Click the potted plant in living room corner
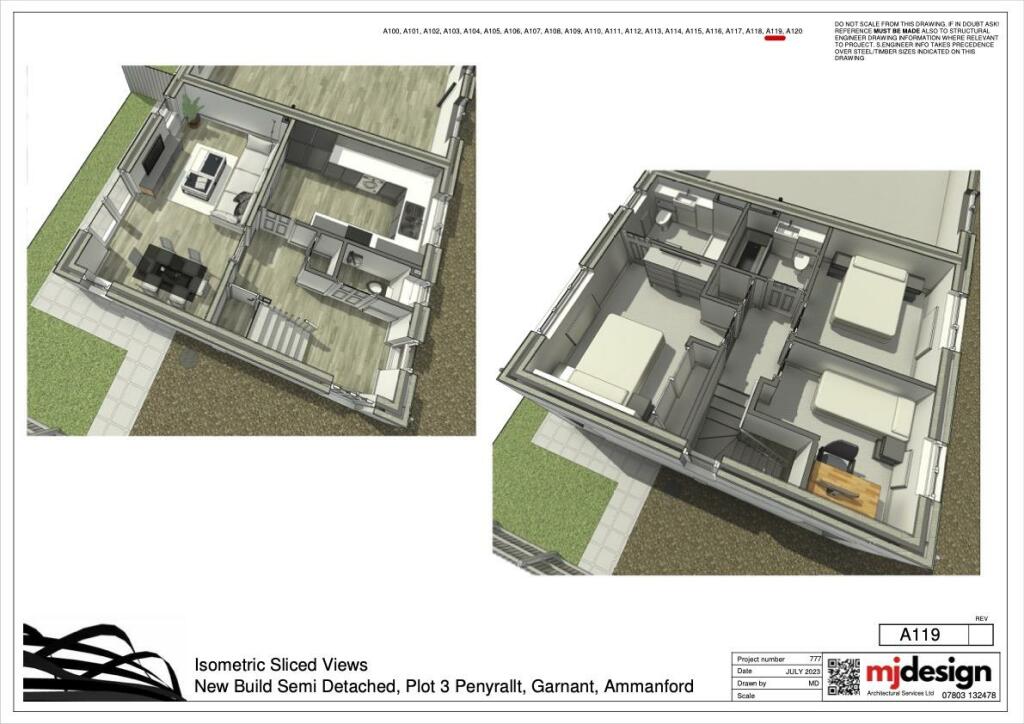The image size is (1024, 724). [192, 106]
